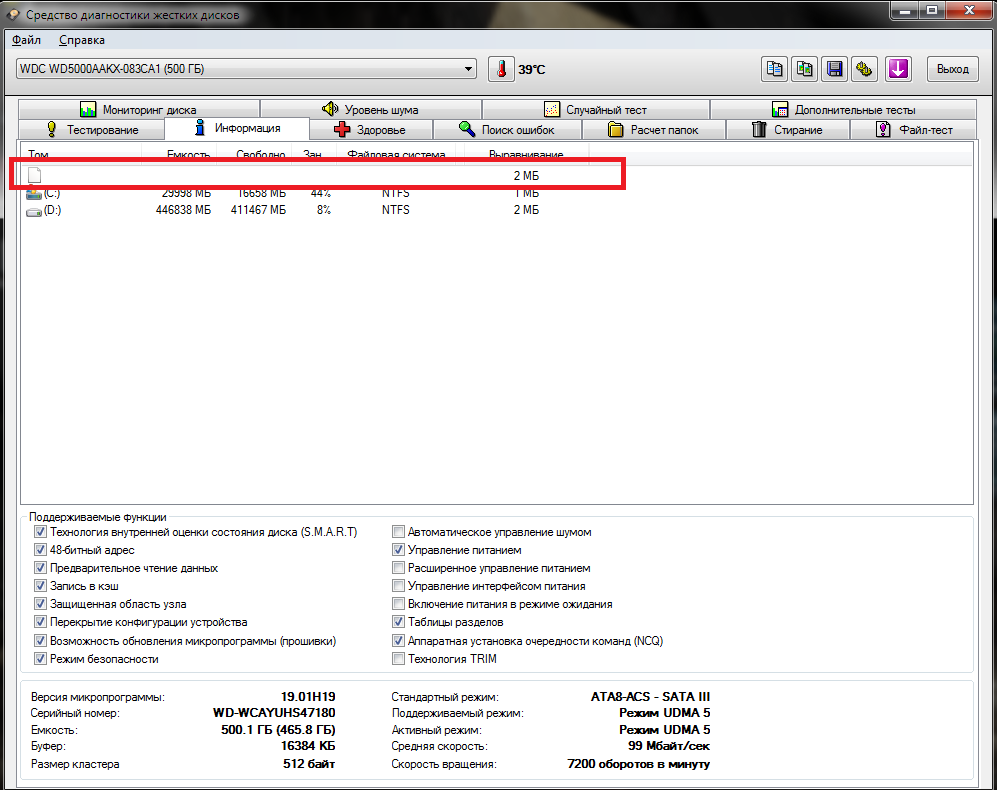This screenshot has width=997, height=790.
Task: Click the Выход button
Action: 952,69
